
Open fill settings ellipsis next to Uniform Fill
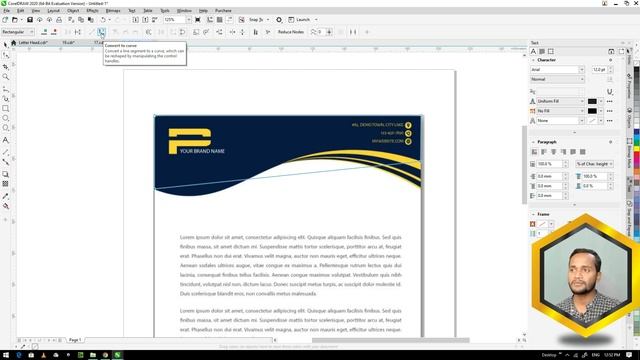[x=609, y=101]
